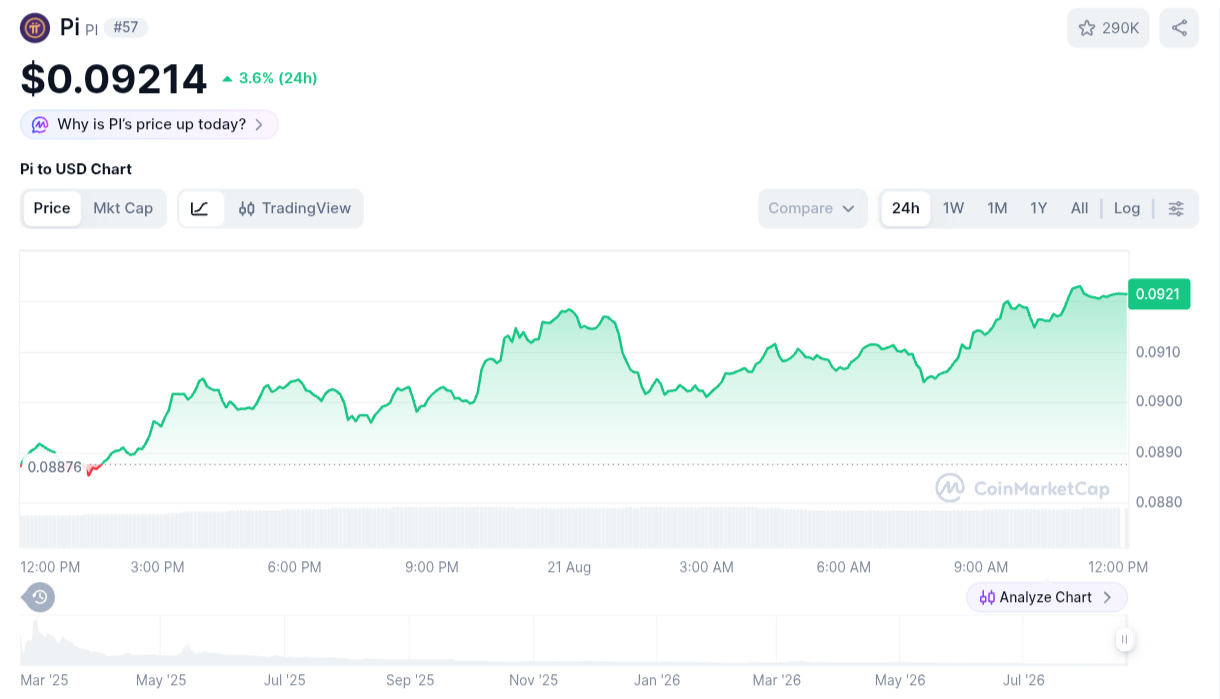Switch to the 1W timeframe tab
The height and width of the screenshot is (699, 1220).
pyautogui.click(x=953, y=208)
